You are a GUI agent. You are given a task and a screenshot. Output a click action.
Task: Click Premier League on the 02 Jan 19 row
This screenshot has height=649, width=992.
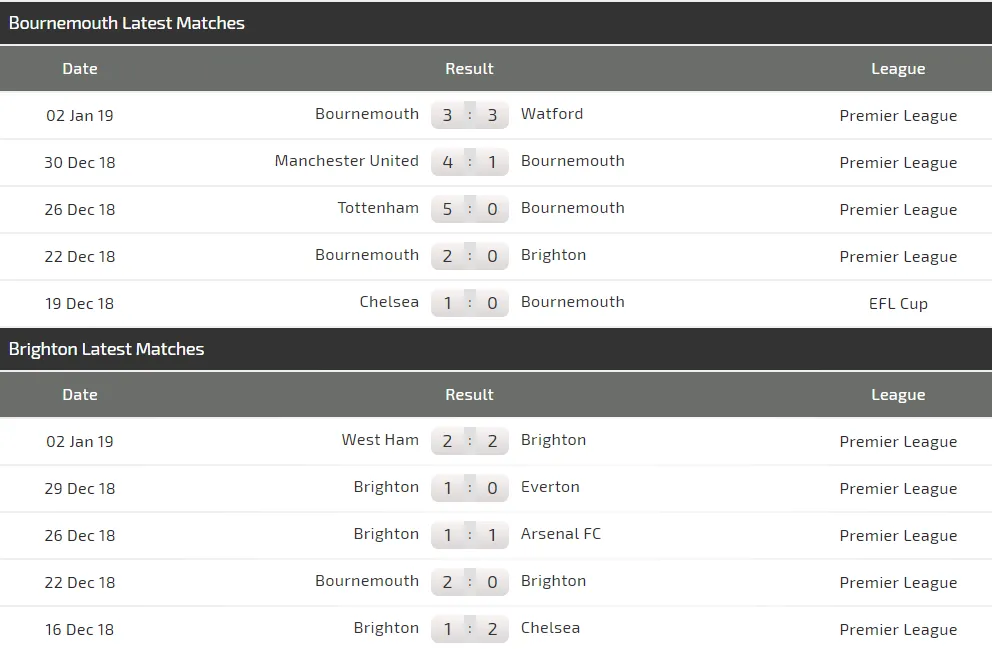point(897,115)
